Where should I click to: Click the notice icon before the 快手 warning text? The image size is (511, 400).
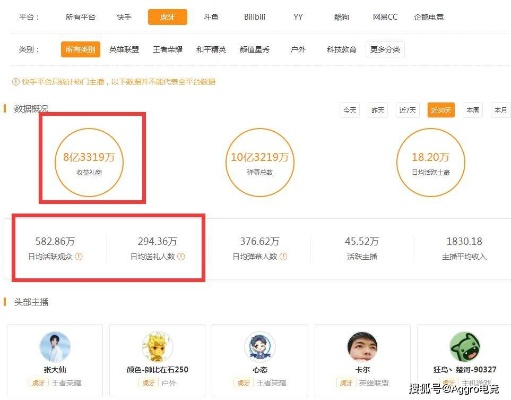coord(15,82)
